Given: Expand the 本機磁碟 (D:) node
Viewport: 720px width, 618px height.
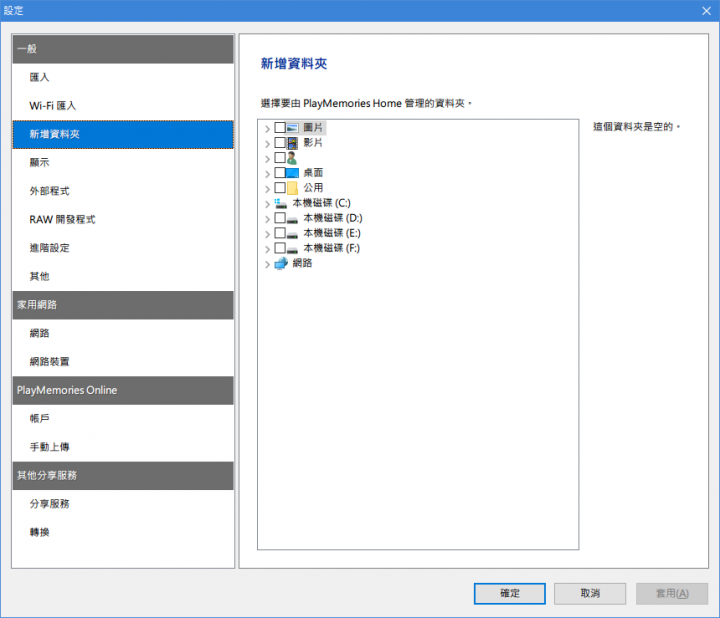Looking at the screenshot, I should click(267, 219).
